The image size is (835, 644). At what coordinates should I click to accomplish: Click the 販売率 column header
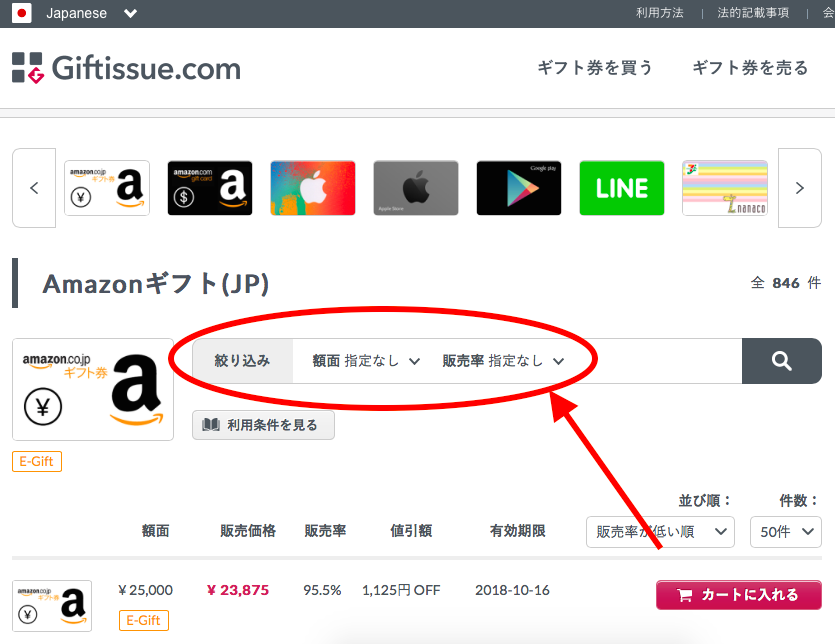click(325, 531)
